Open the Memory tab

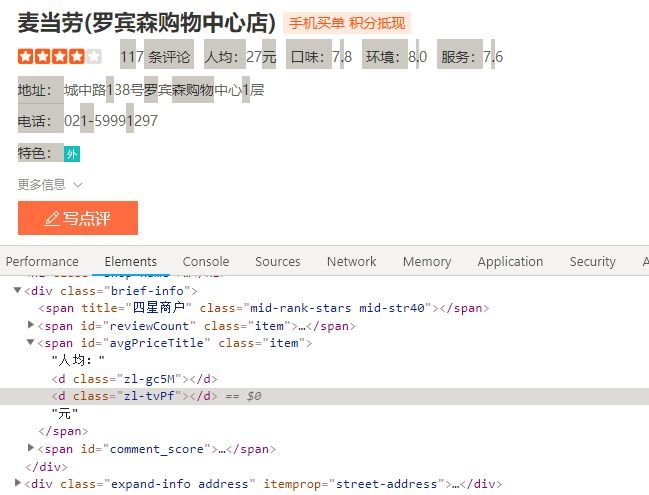click(427, 262)
